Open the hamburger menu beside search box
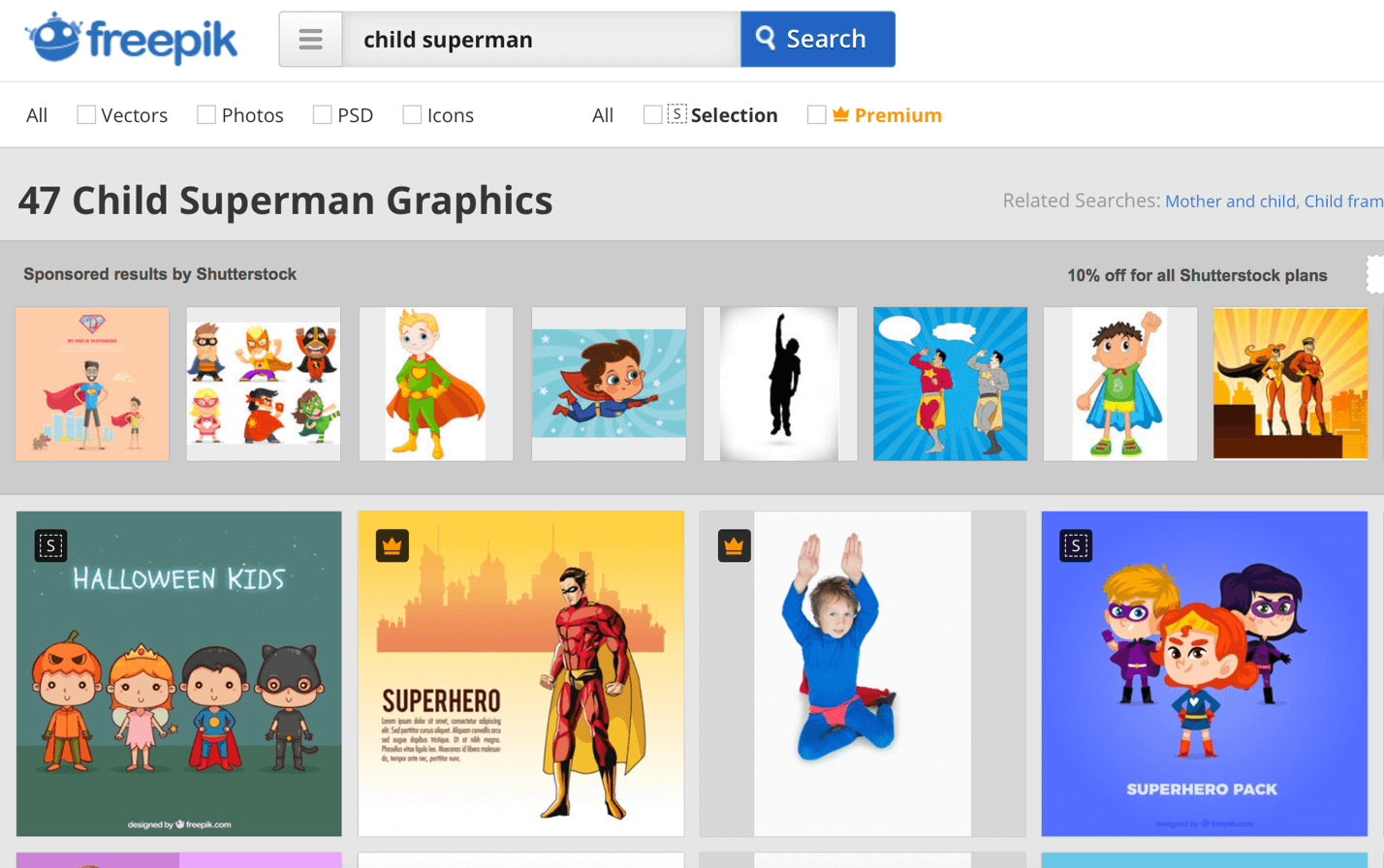 pos(310,40)
